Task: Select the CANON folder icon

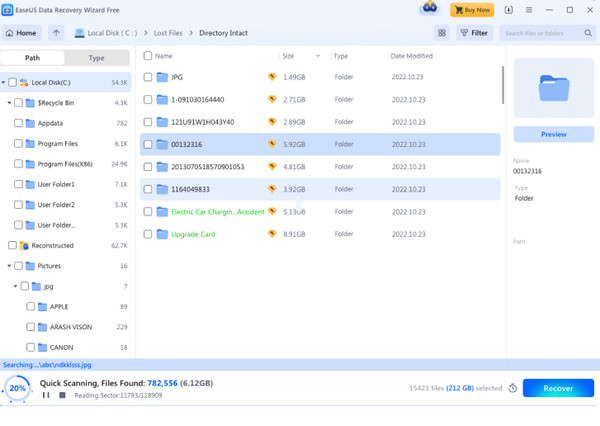Action: point(42,347)
